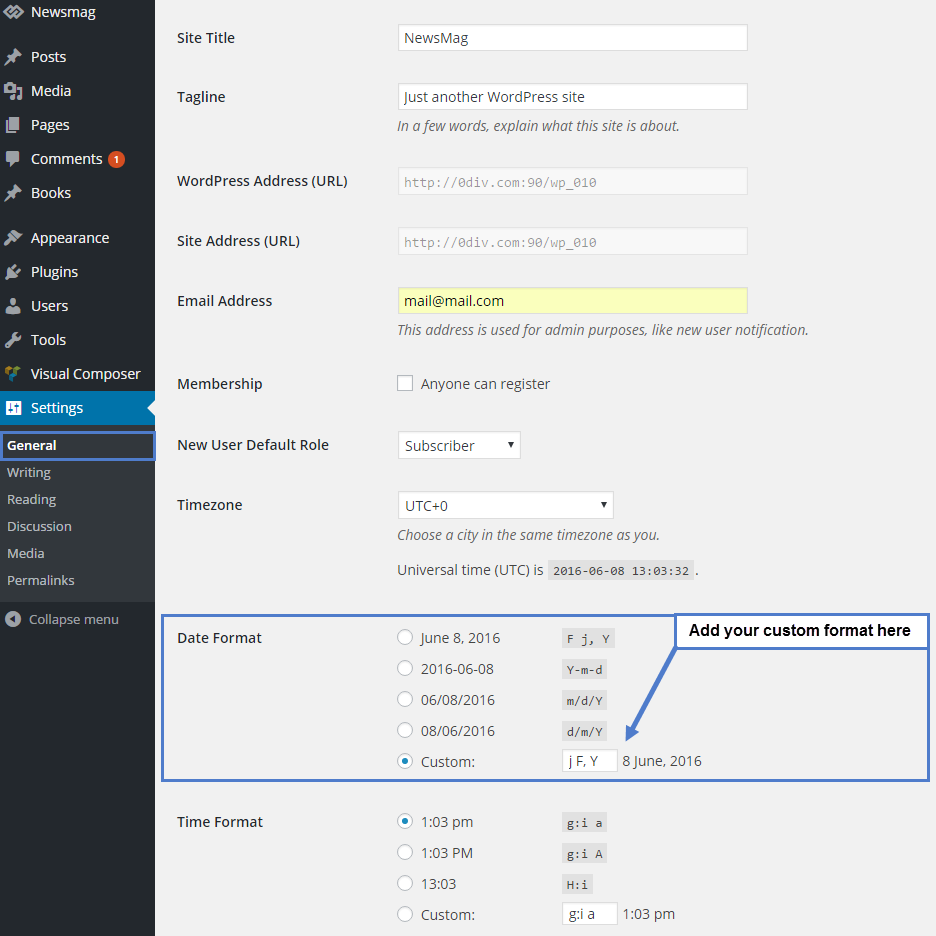
Task: Click the Plugins plug icon
Action: (13, 272)
